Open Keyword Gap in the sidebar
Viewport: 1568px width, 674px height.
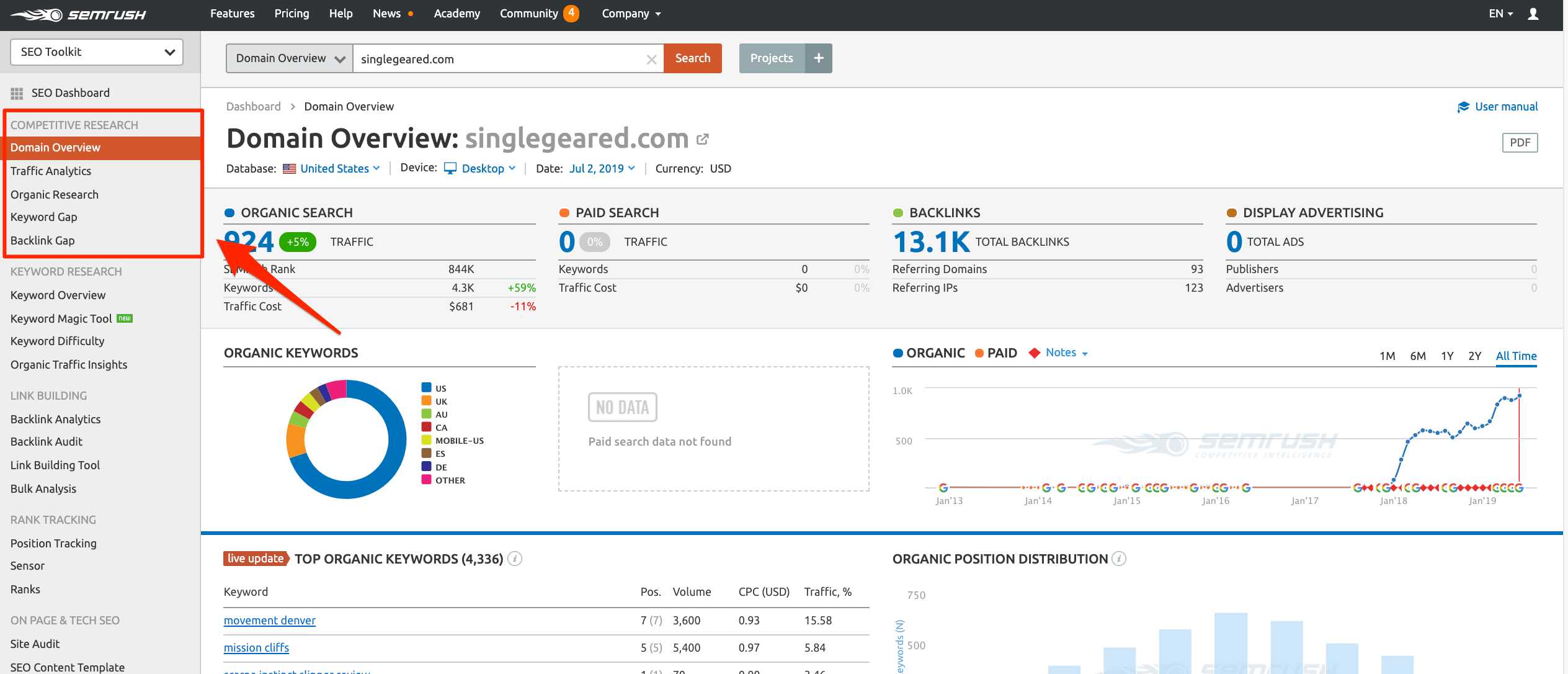coord(44,217)
